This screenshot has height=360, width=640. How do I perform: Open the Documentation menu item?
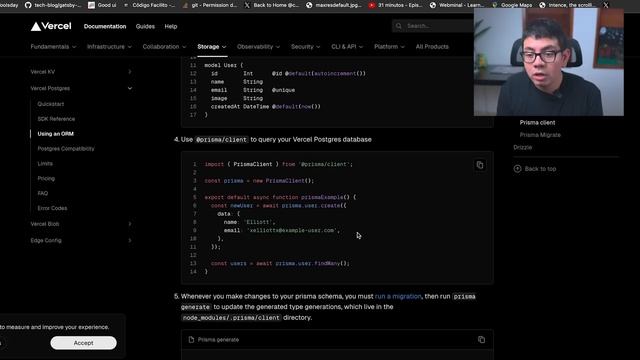(x=105, y=27)
